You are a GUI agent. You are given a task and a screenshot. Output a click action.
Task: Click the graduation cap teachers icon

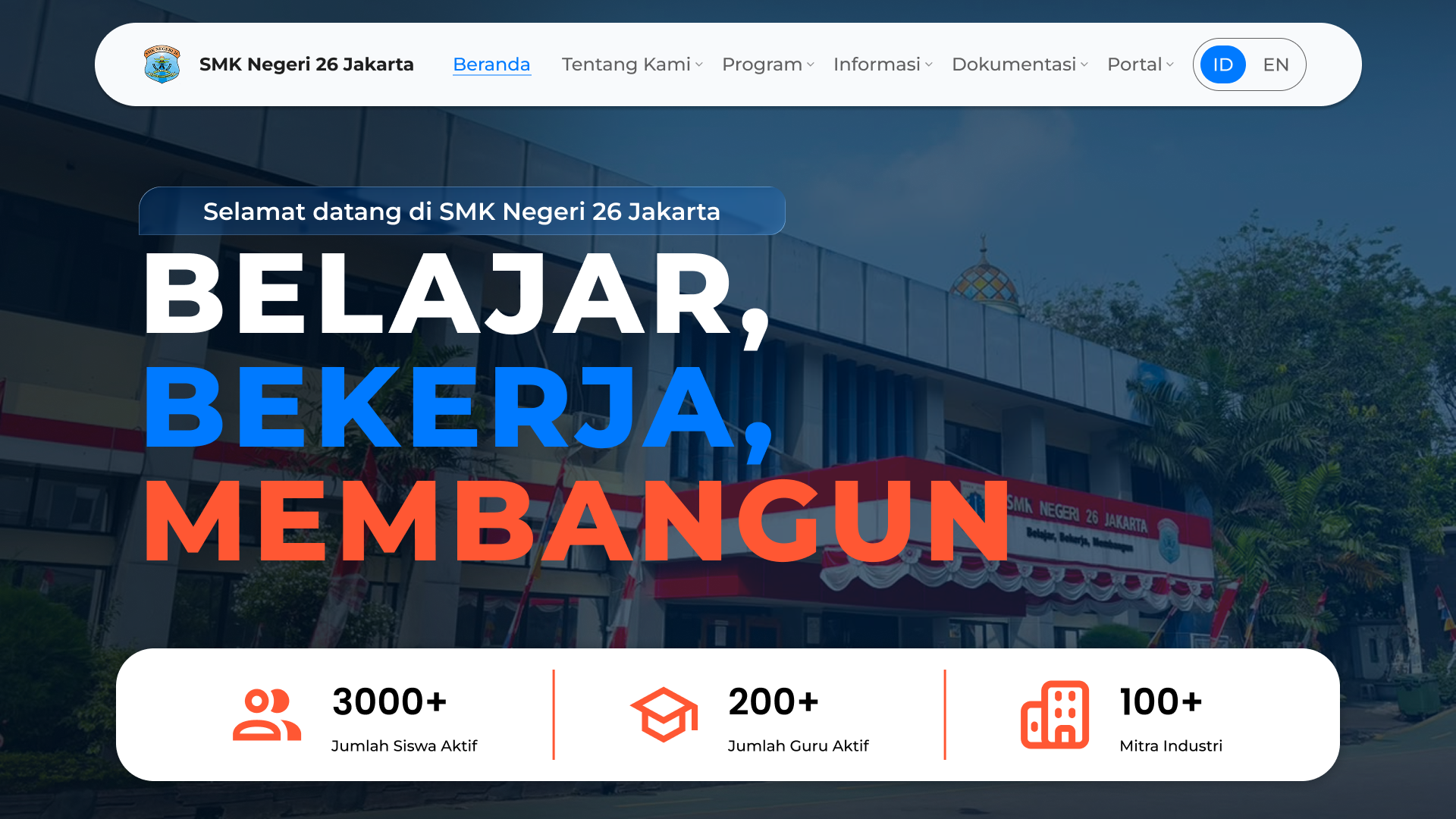tap(664, 714)
